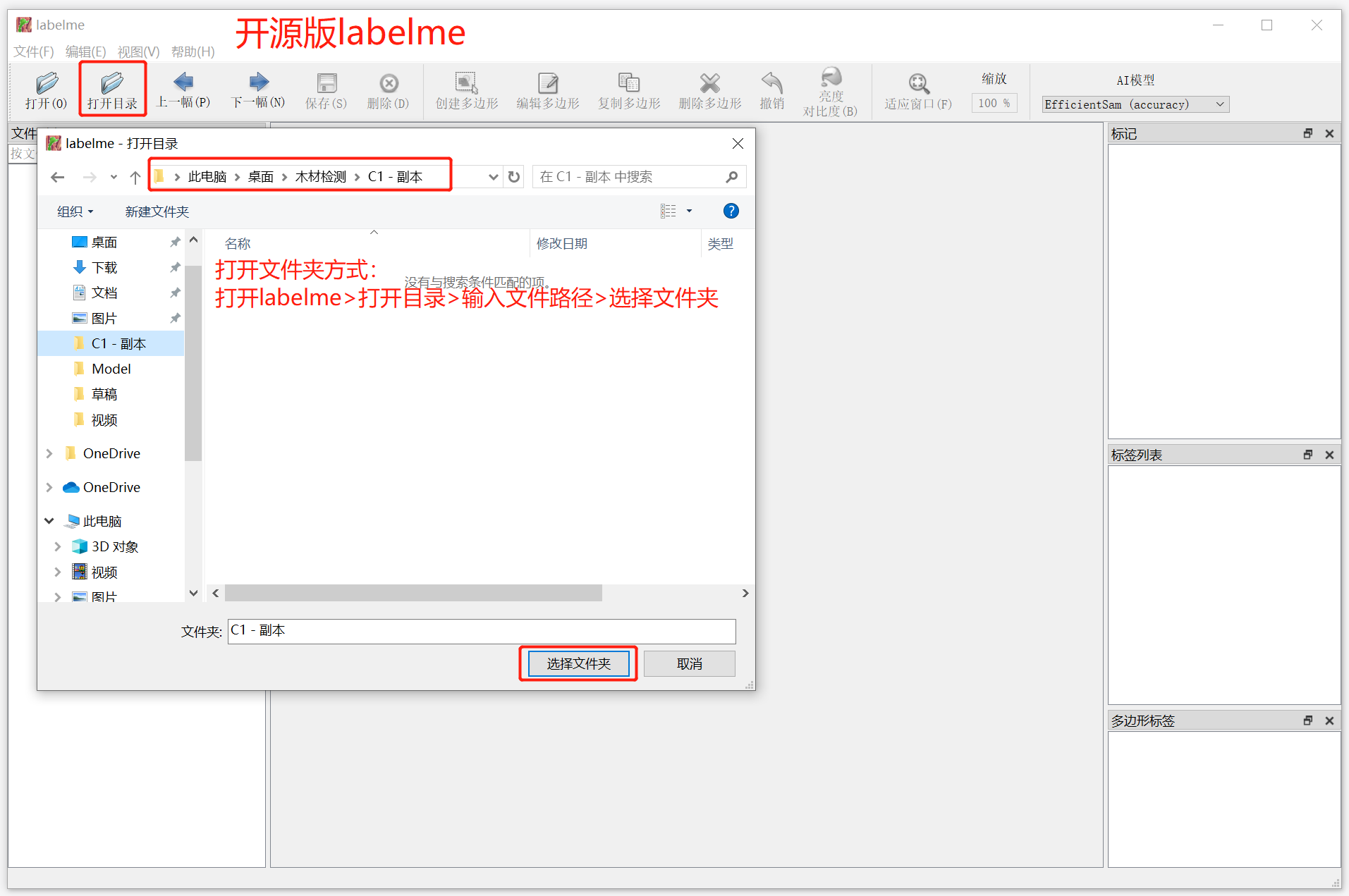Click 新建文件夹 button
This screenshot has width=1349, height=896.
click(157, 211)
